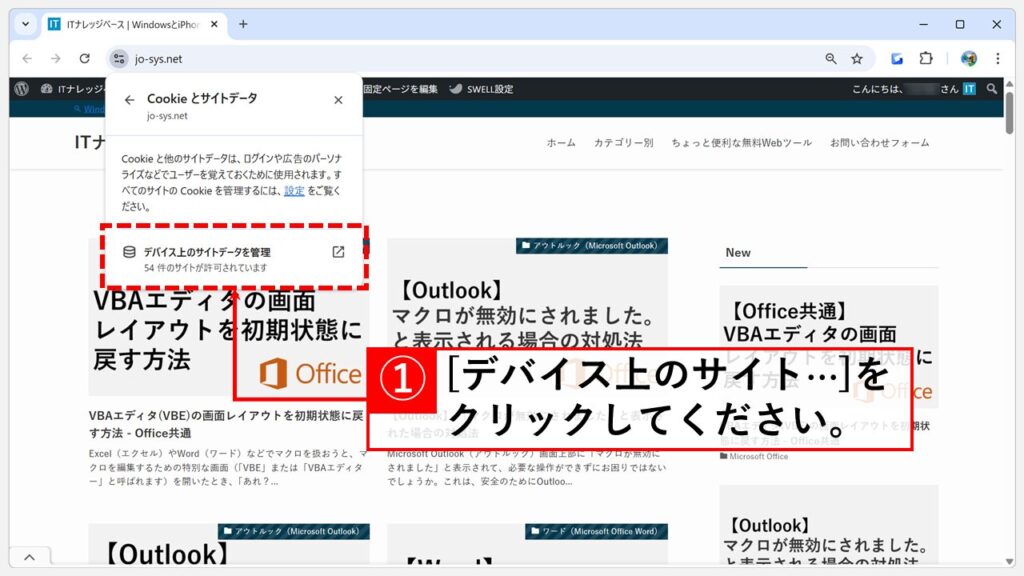The image size is (1024, 576).
Task: Click scrollbar down arrow
Action: 1010,562
